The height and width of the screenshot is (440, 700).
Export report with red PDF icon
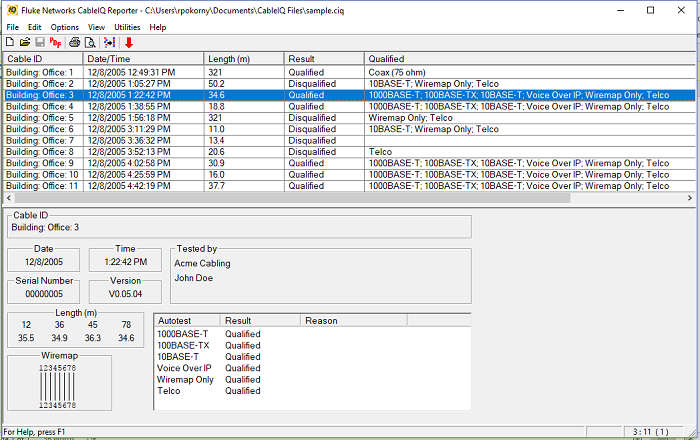(x=55, y=42)
